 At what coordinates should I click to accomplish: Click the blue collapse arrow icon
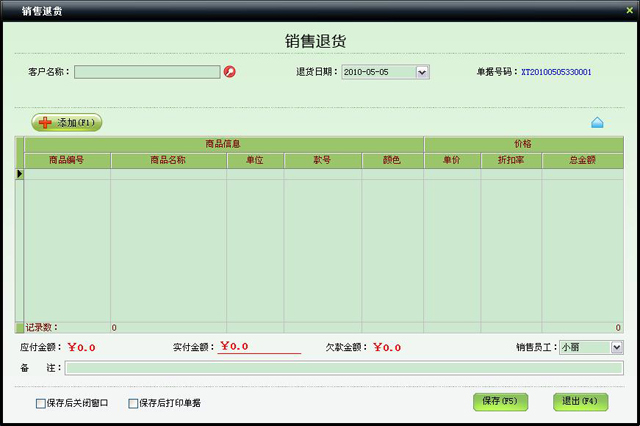pos(597,122)
